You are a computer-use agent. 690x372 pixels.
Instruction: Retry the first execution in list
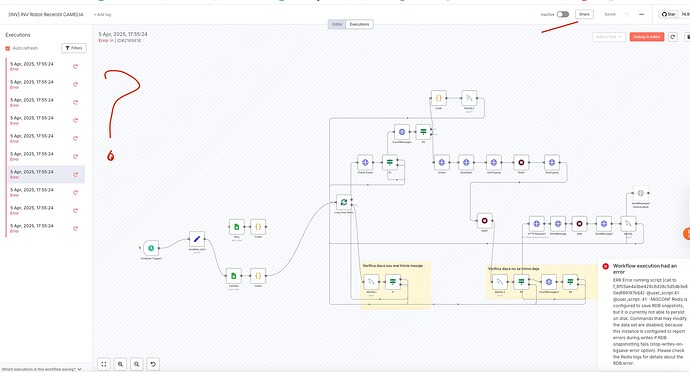(76, 66)
